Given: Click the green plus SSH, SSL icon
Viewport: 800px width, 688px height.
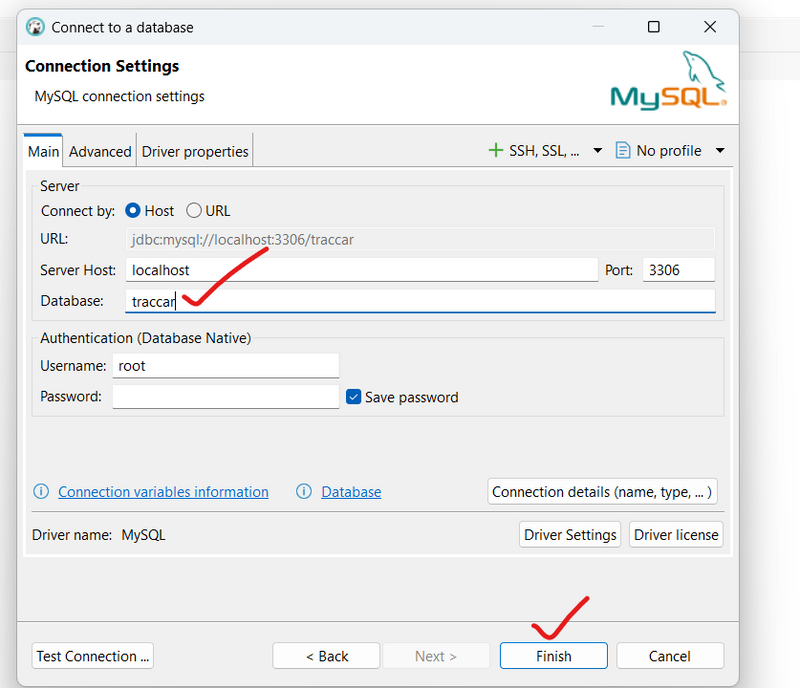Looking at the screenshot, I should coord(495,151).
